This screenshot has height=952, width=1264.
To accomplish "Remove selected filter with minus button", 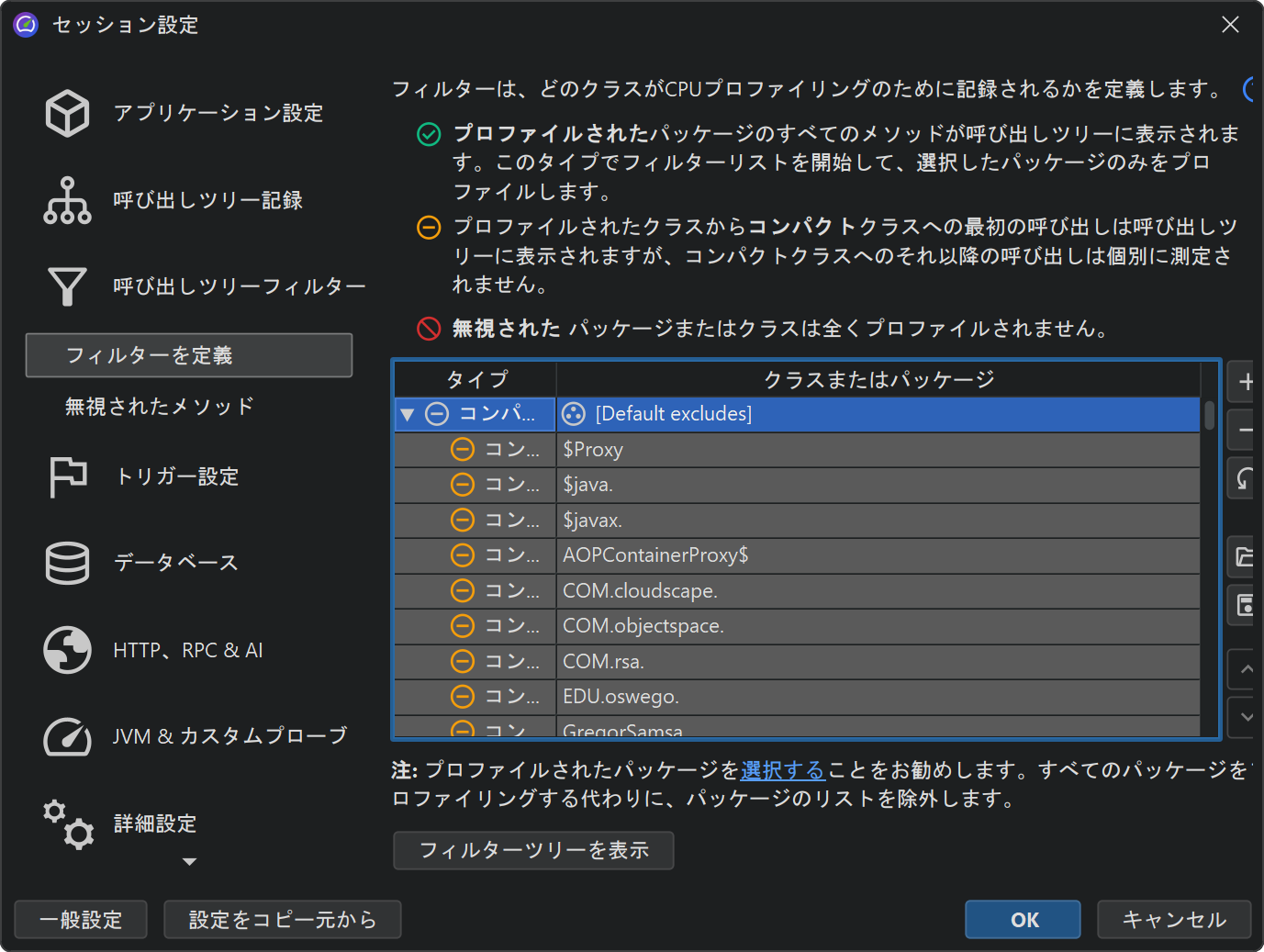I will 1245,430.
